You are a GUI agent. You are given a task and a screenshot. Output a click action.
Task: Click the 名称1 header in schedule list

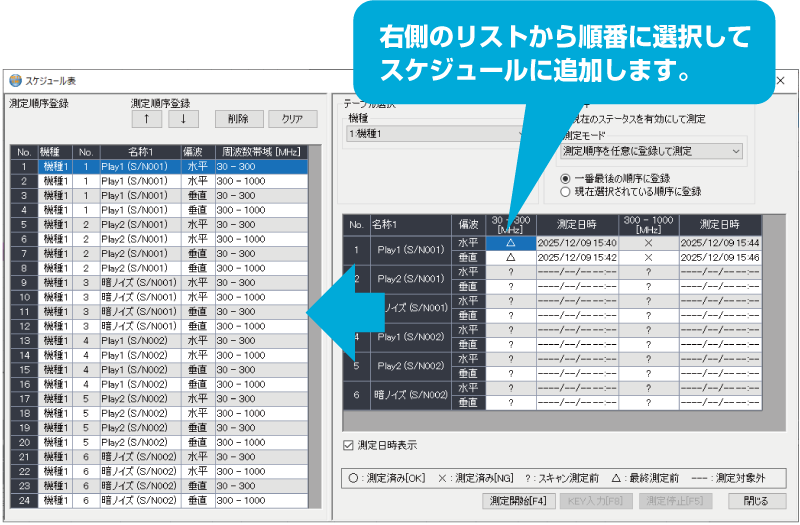pos(141,152)
